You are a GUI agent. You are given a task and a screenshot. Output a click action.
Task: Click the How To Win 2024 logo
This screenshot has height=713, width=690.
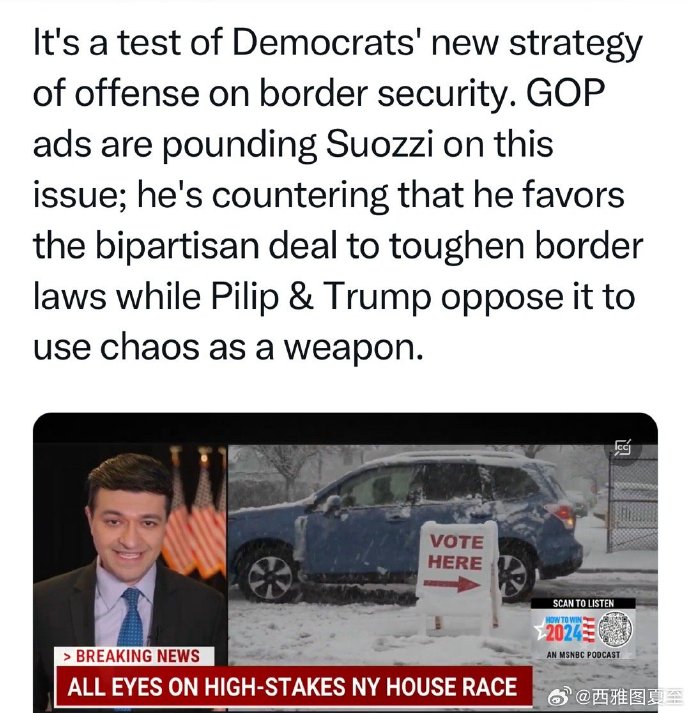pyautogui.click(x=564, y=630)
